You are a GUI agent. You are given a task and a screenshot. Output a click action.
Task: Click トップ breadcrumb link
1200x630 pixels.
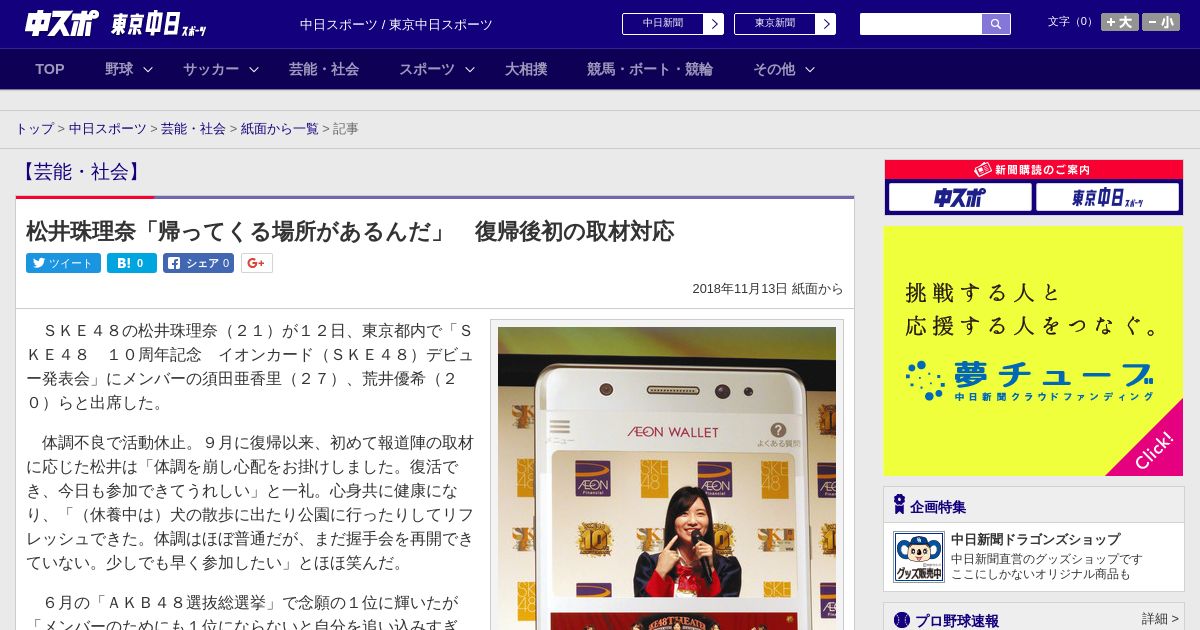[x=35, y=129]
